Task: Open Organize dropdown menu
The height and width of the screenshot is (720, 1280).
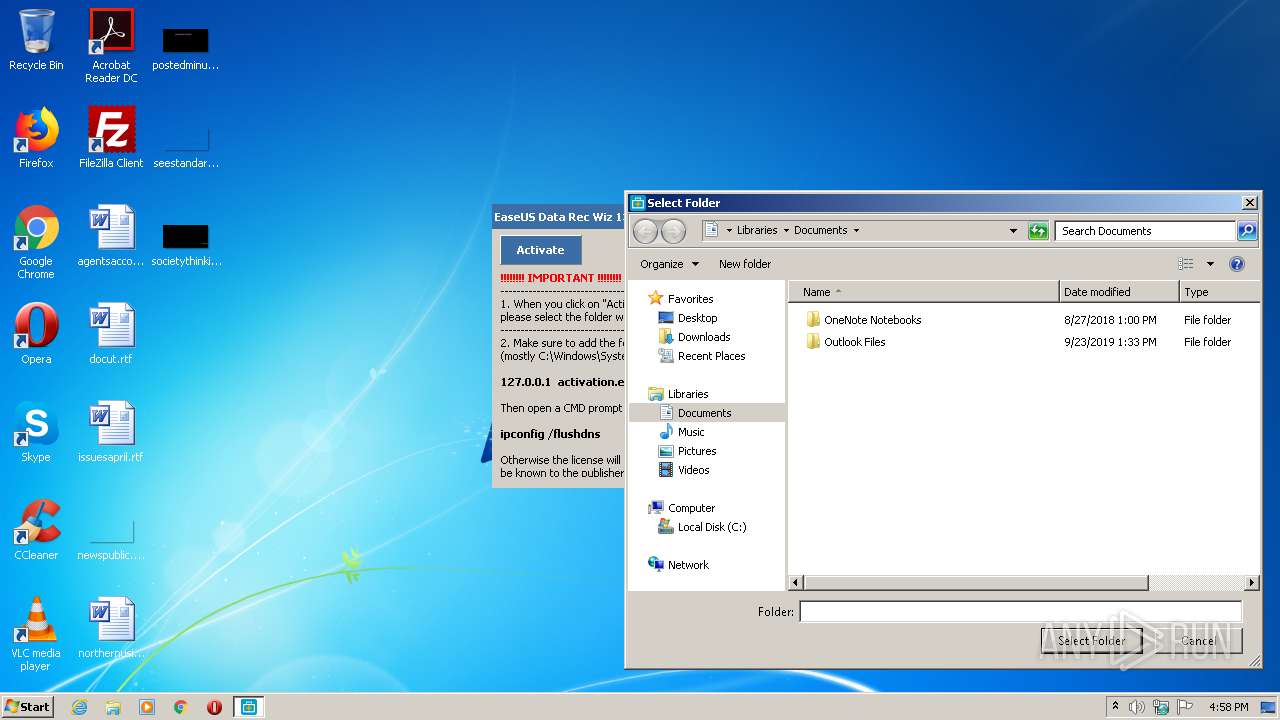Action: click(669, 264)
